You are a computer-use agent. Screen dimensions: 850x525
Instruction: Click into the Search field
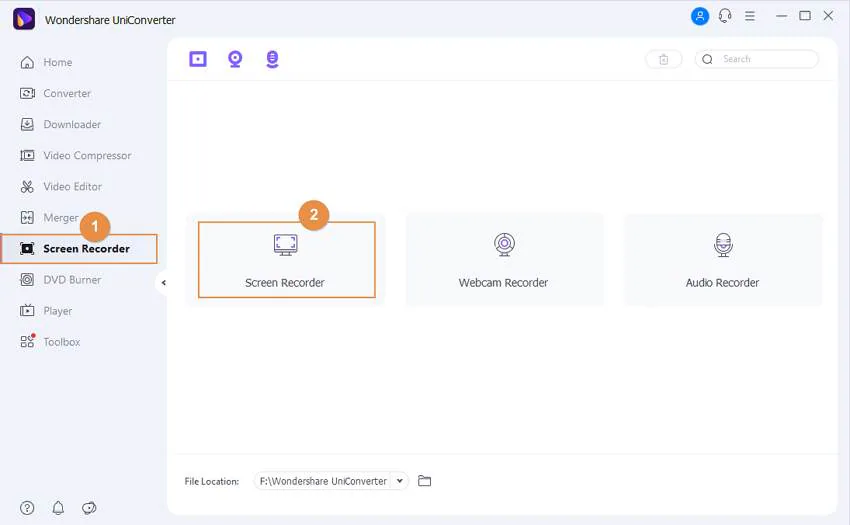[x=757, y=59]
